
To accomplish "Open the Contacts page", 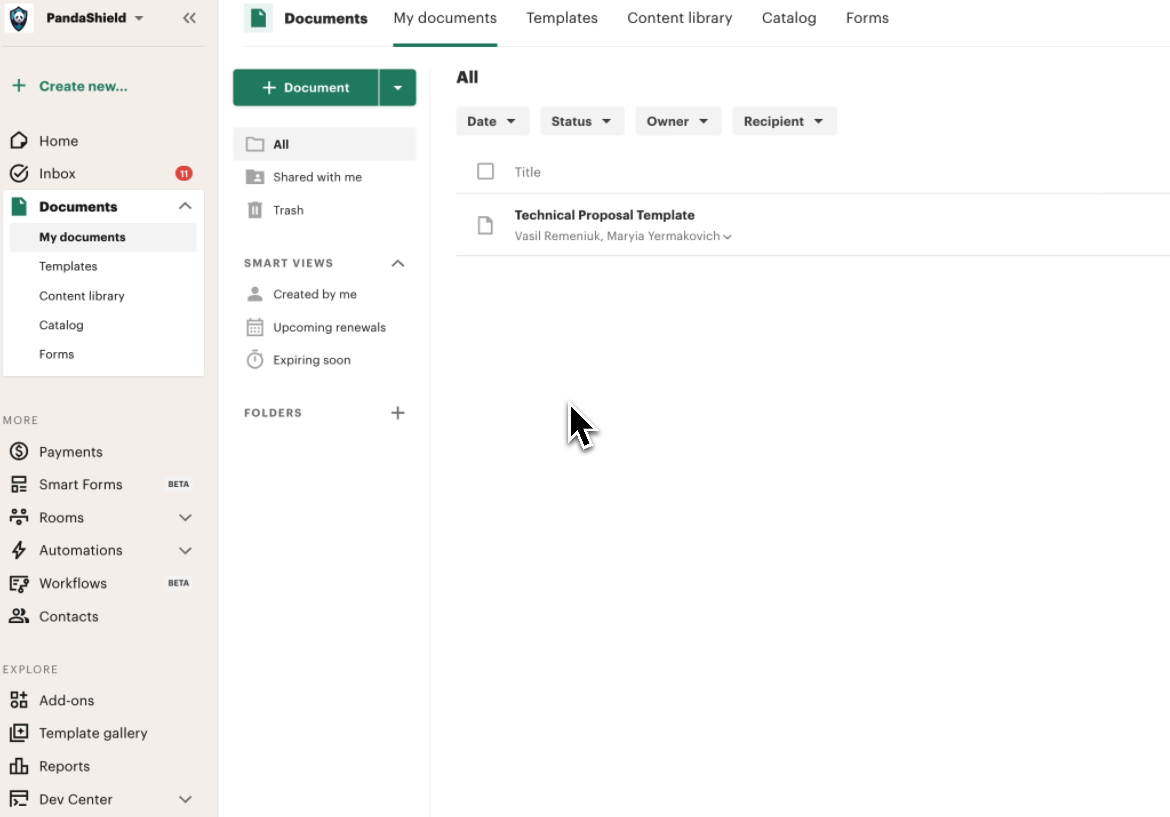I will [66, 616].
